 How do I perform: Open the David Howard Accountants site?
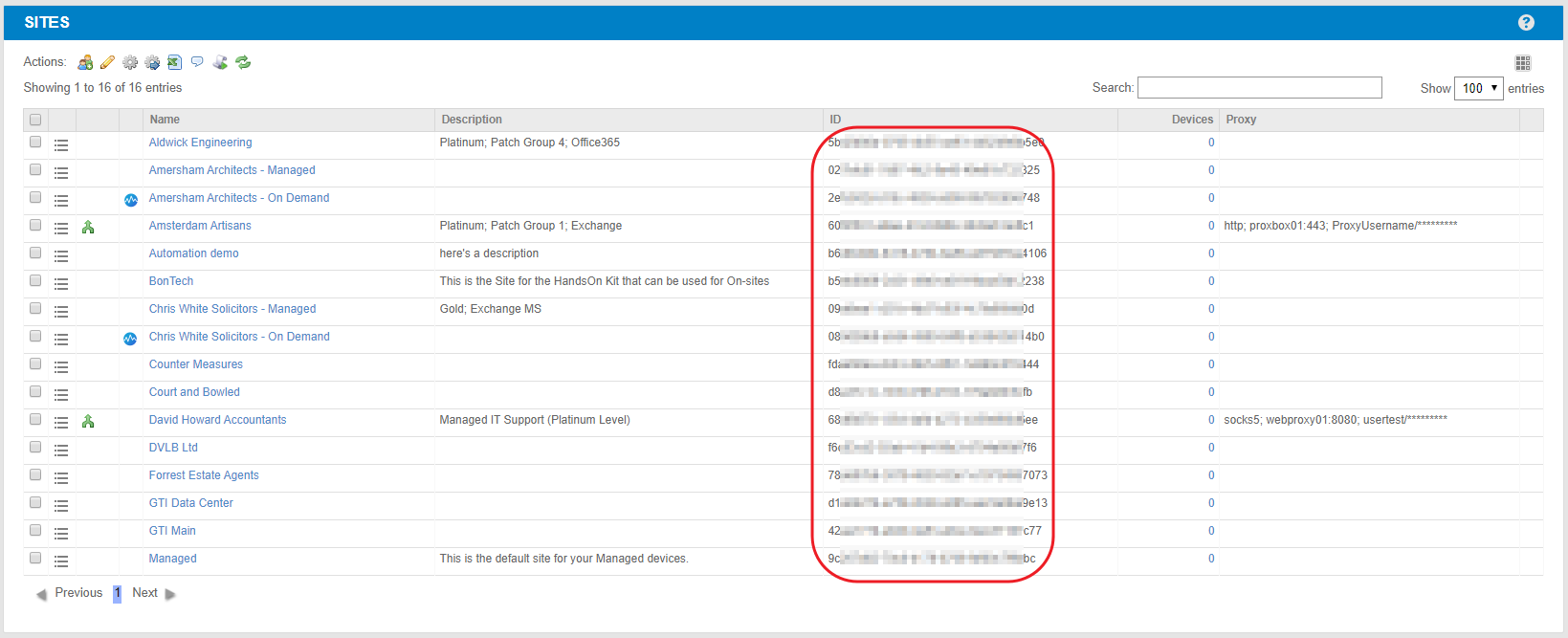(x=217, y=420)
